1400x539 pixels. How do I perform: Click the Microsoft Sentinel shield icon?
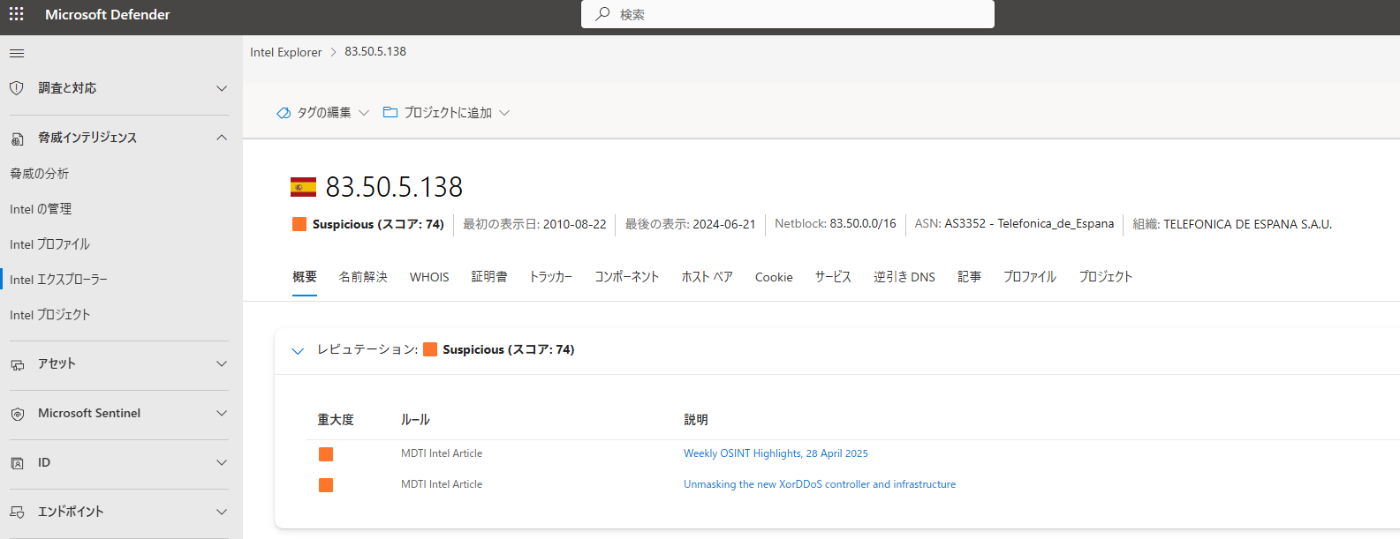pyautogui.click(x=16, y=414)
